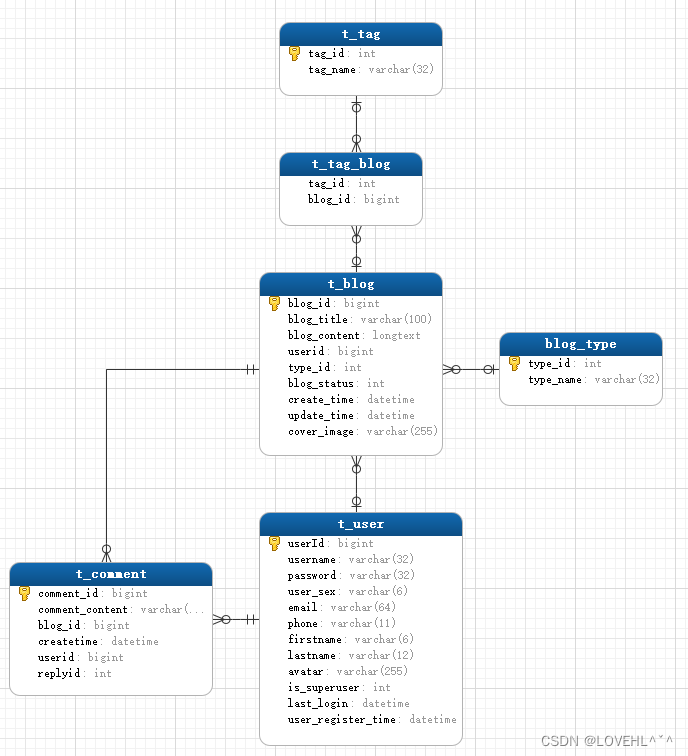Select the blog_status int column

pyautogui.click(x=336, y=383)
